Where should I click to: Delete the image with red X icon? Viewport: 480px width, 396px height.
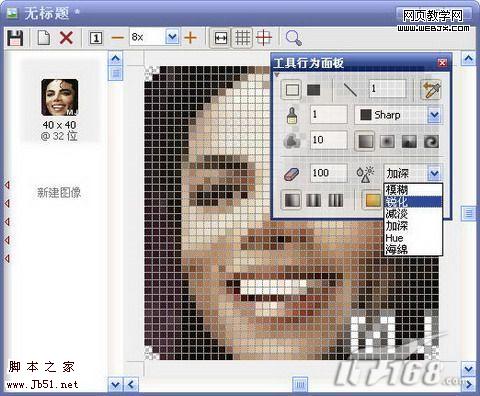66,38
